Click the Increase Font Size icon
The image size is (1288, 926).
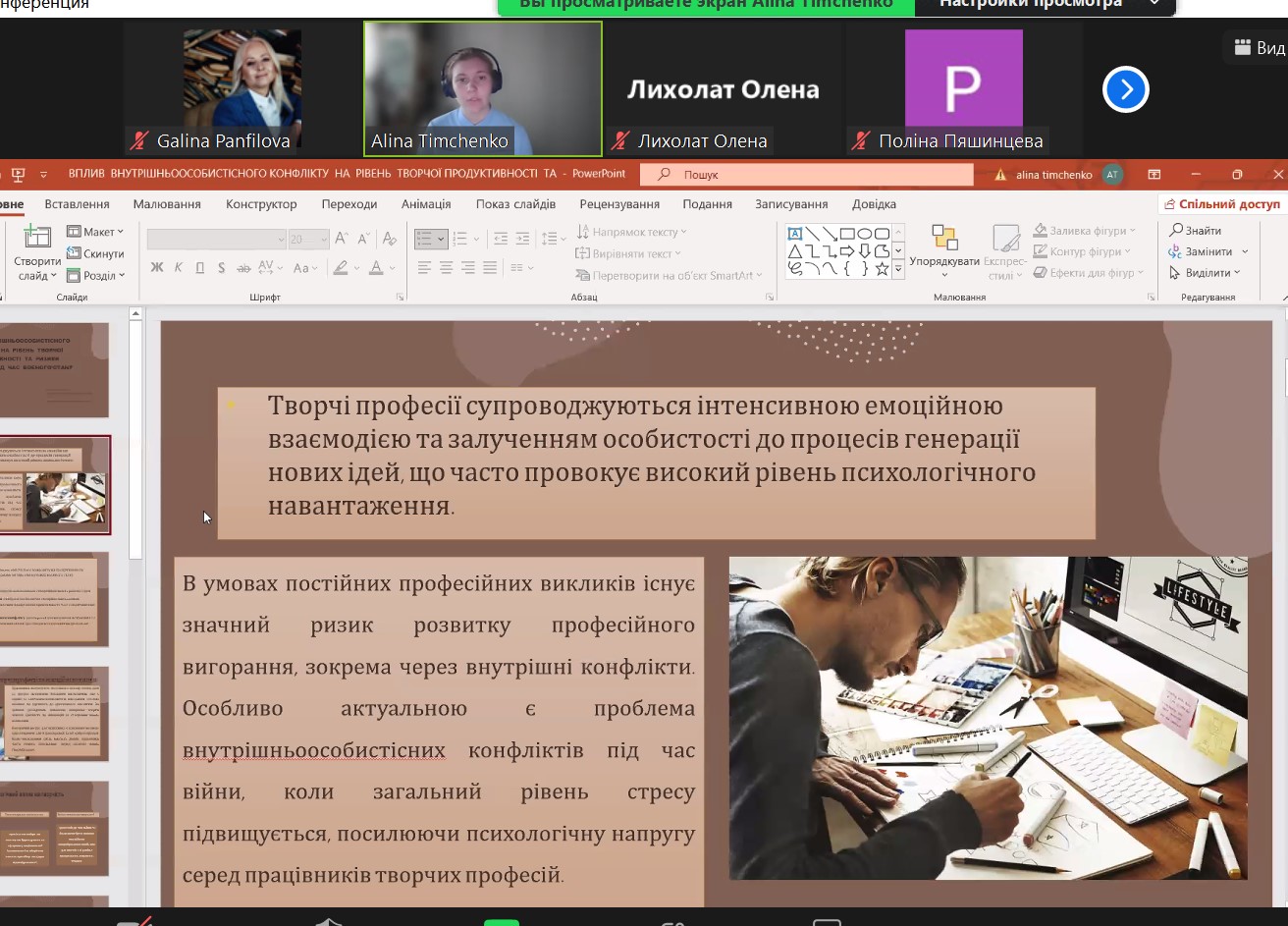tap(342, 239)
